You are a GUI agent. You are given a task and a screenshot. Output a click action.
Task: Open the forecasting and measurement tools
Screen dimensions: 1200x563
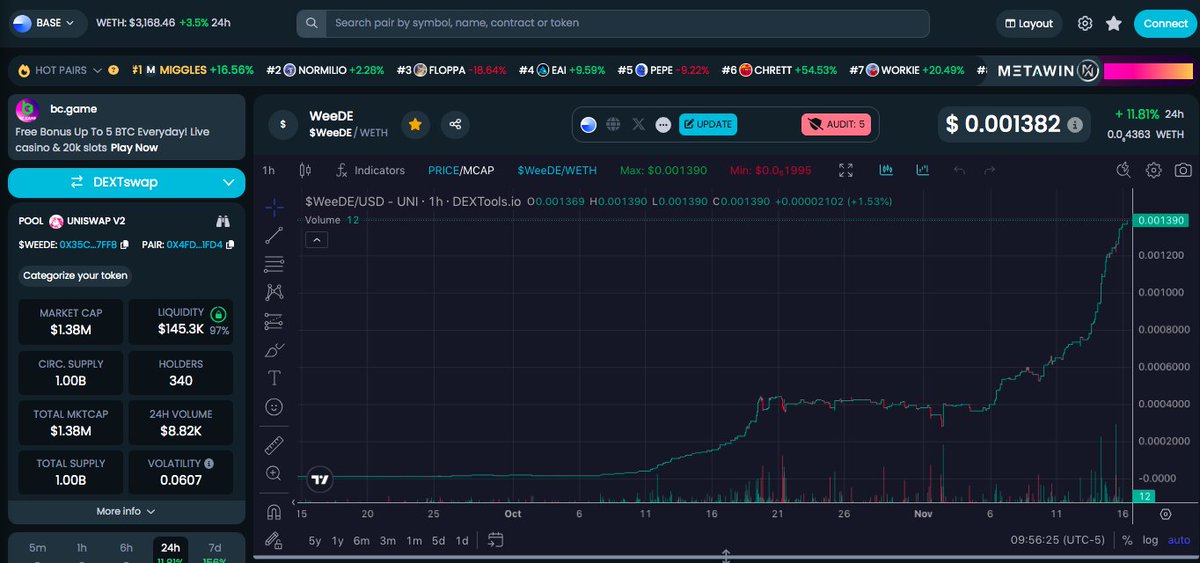tap(274, 321)
